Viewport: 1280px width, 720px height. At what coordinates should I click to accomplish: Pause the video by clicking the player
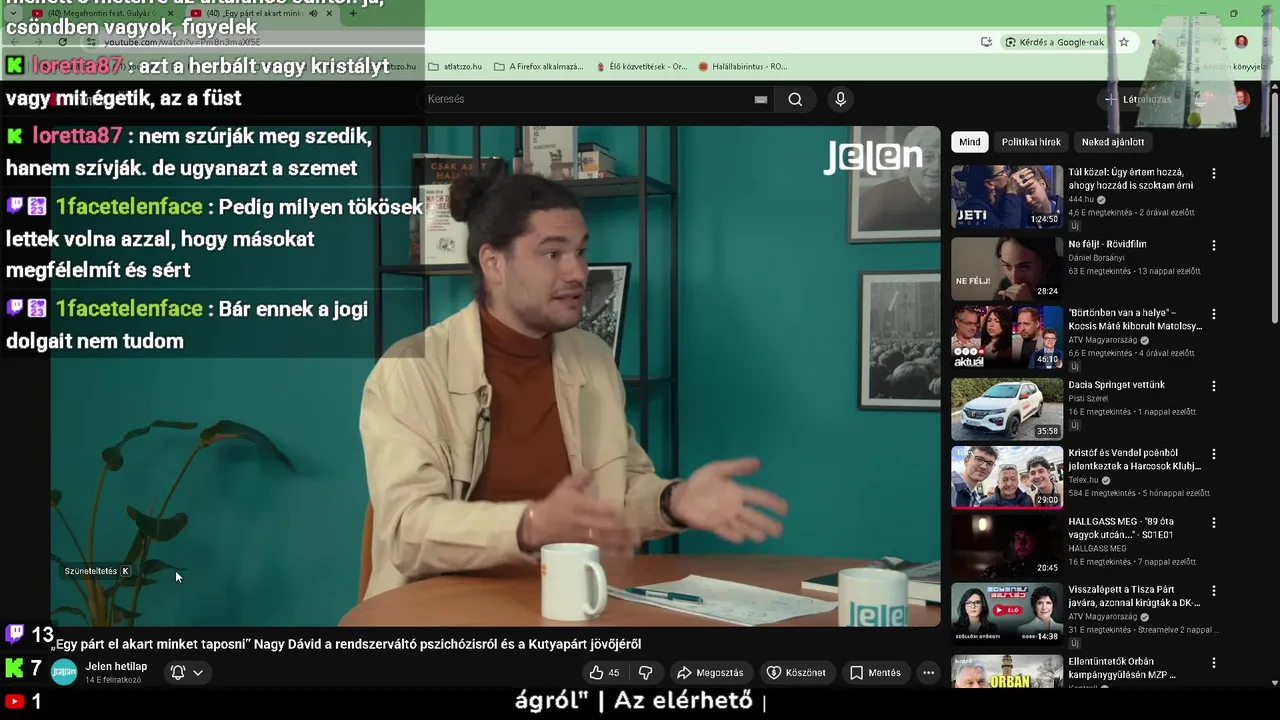point(495,375)
